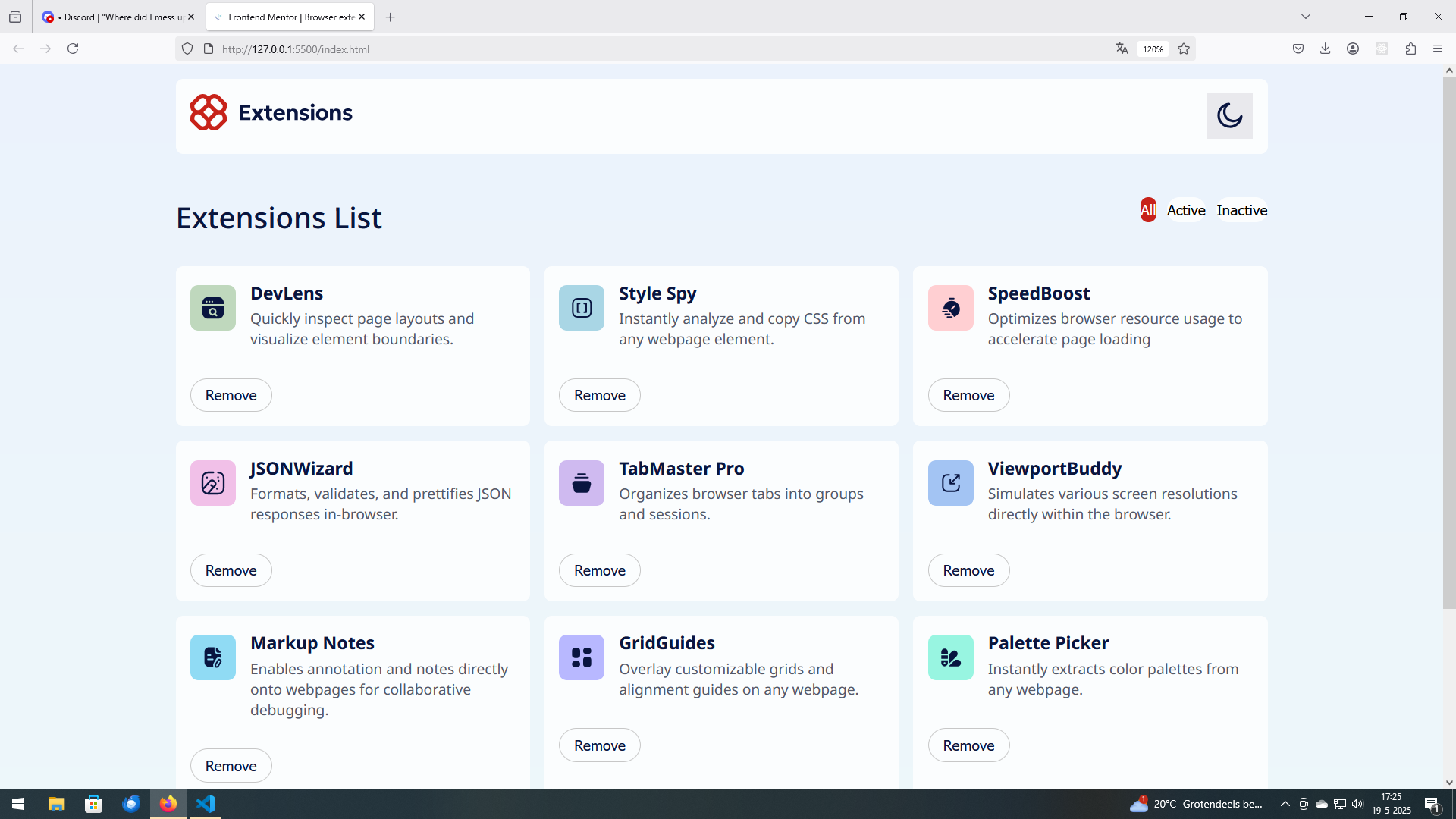Click the Extensions logo icon
This screenshot has width=1456, height=819.
[x=209, y=112]
